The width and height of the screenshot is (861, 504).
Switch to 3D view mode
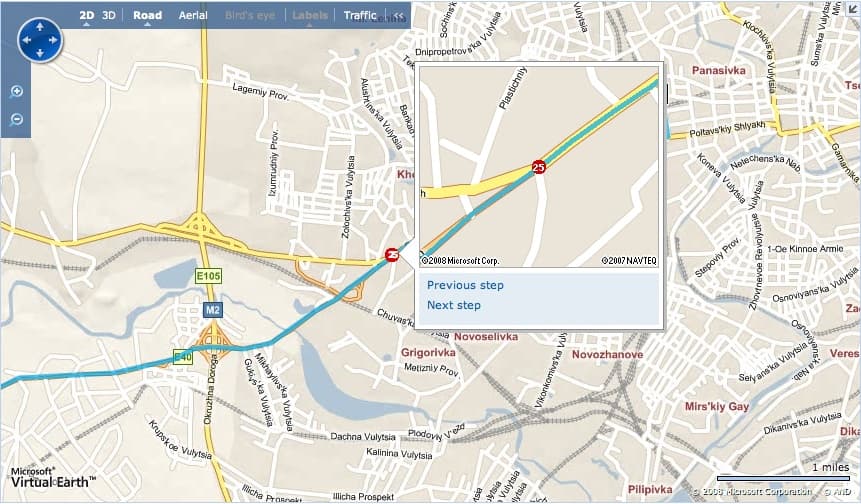pos(109,15)
